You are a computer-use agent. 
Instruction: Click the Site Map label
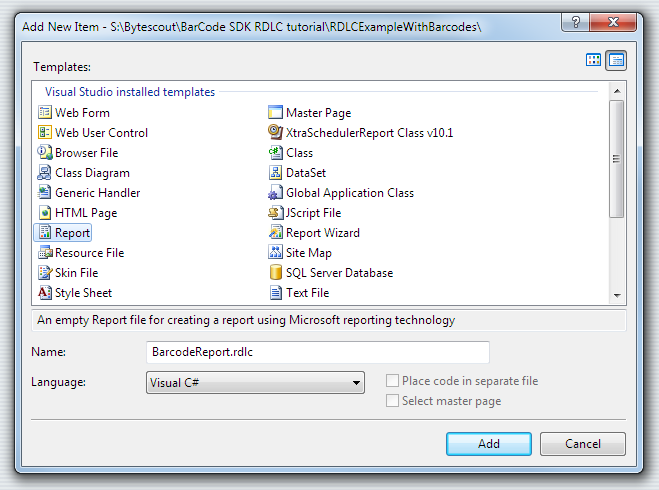pos(309,253)
